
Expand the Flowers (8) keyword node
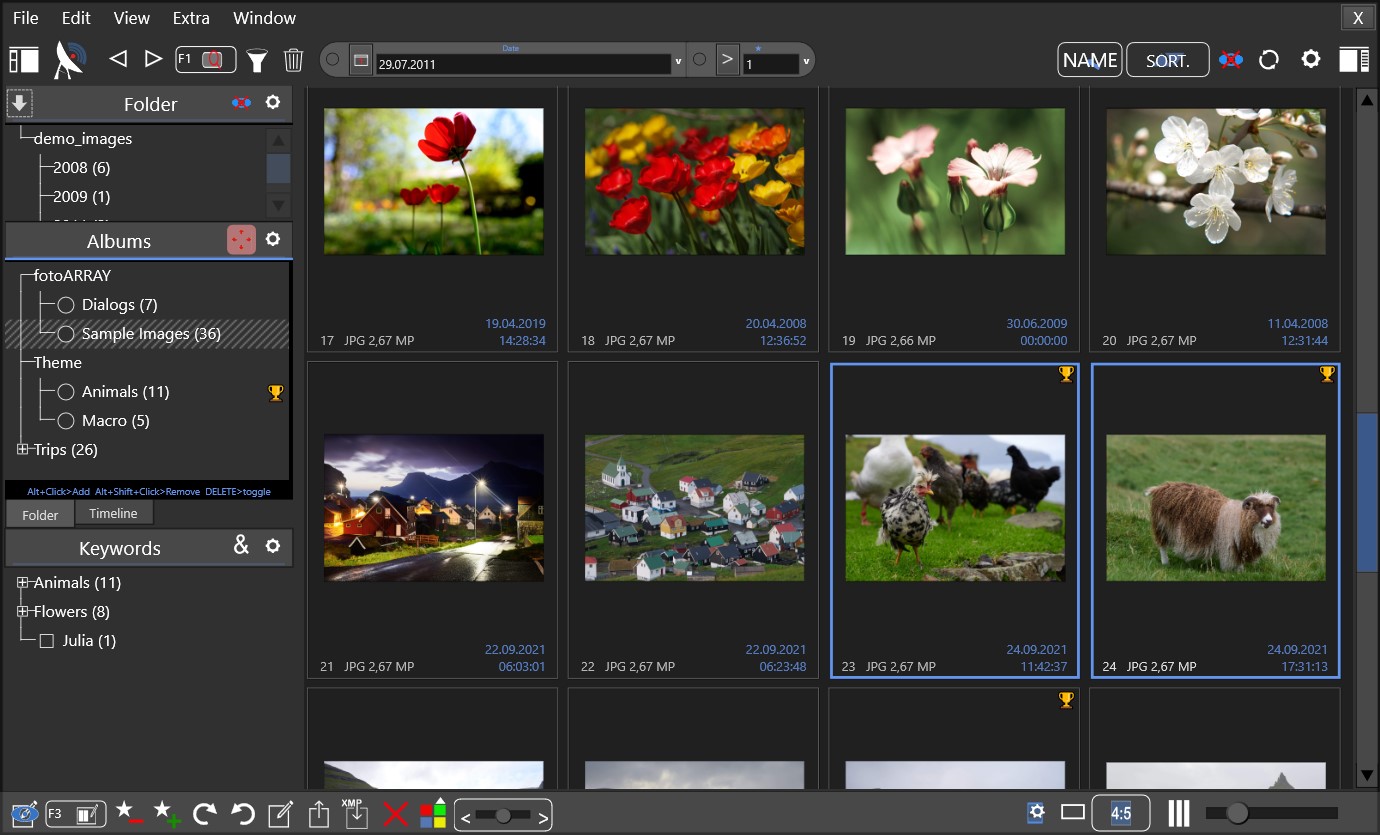(23, 611)
